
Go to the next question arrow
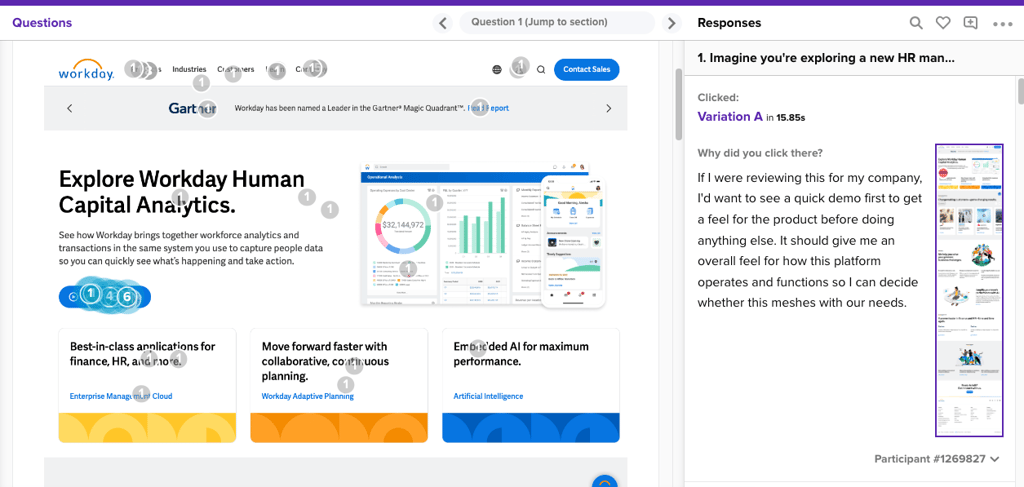click(671, 24)
